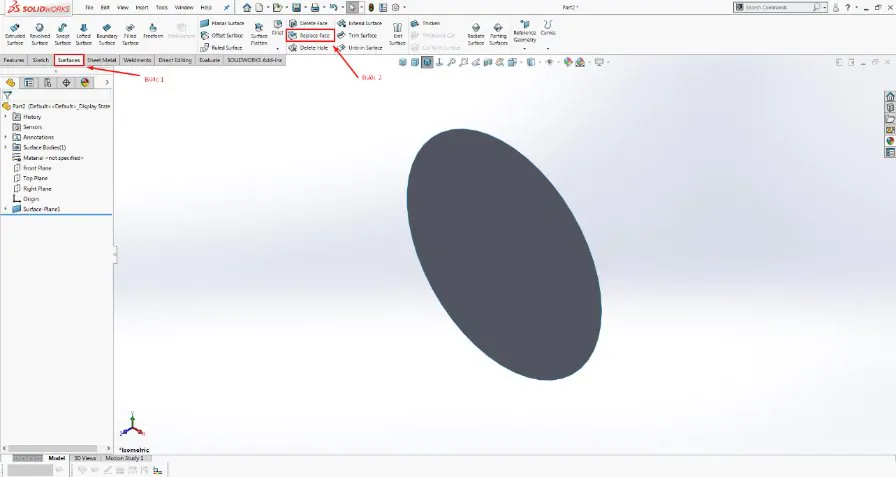Switch to the Sheet Metal tab
Image resolution: width=896 pixels, height=477 pixels.
pyautogui.click(x=102, y=60)
